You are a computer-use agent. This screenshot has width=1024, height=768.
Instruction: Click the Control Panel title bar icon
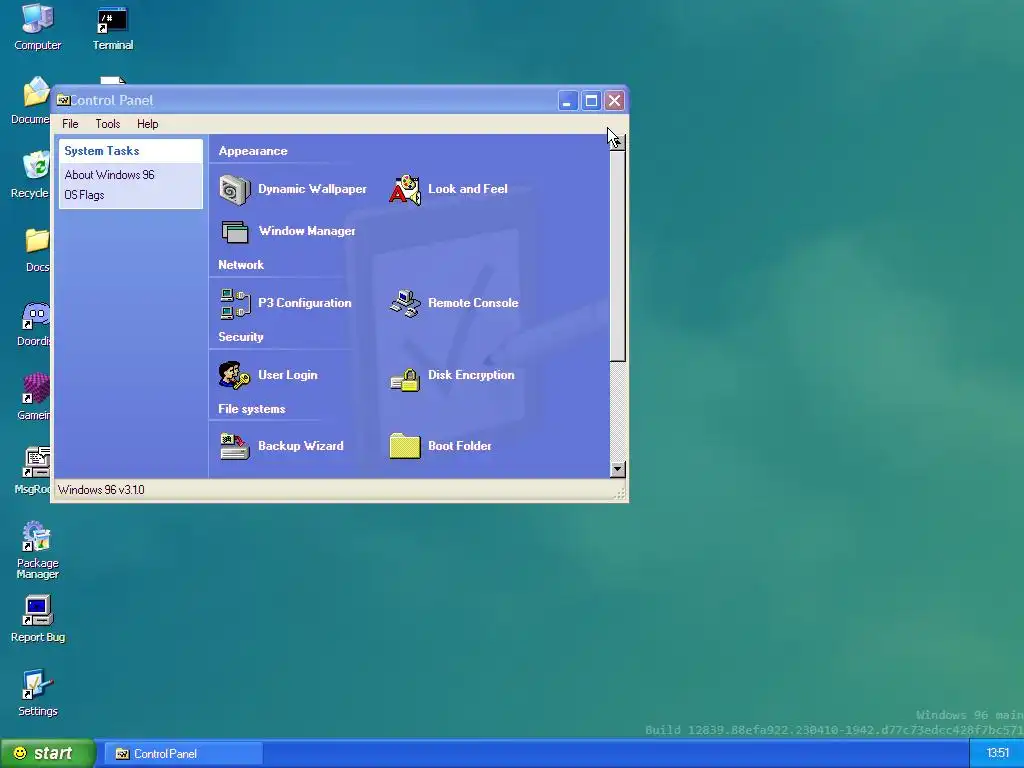pyautogui.click(x=63, y=101)
